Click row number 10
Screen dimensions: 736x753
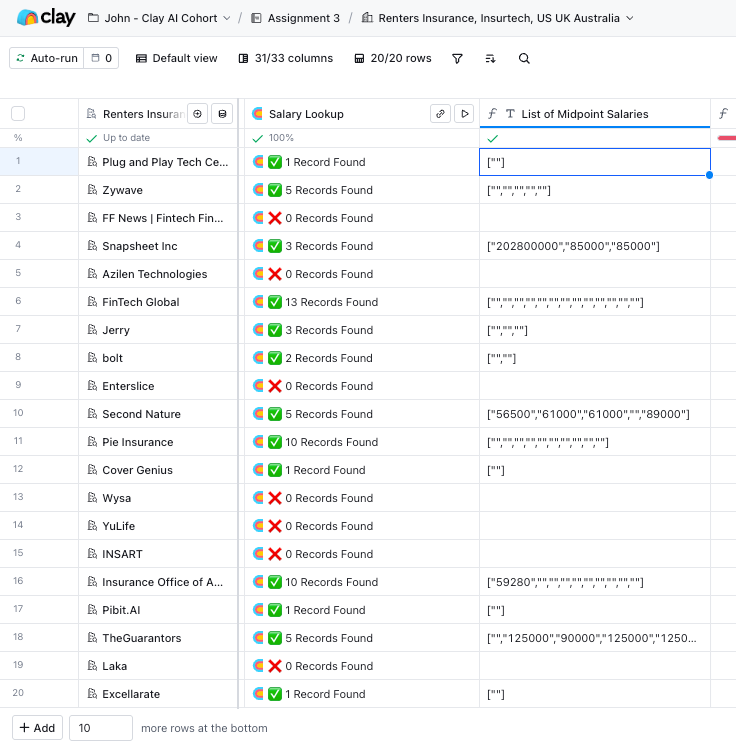click(x=18, y=413)
